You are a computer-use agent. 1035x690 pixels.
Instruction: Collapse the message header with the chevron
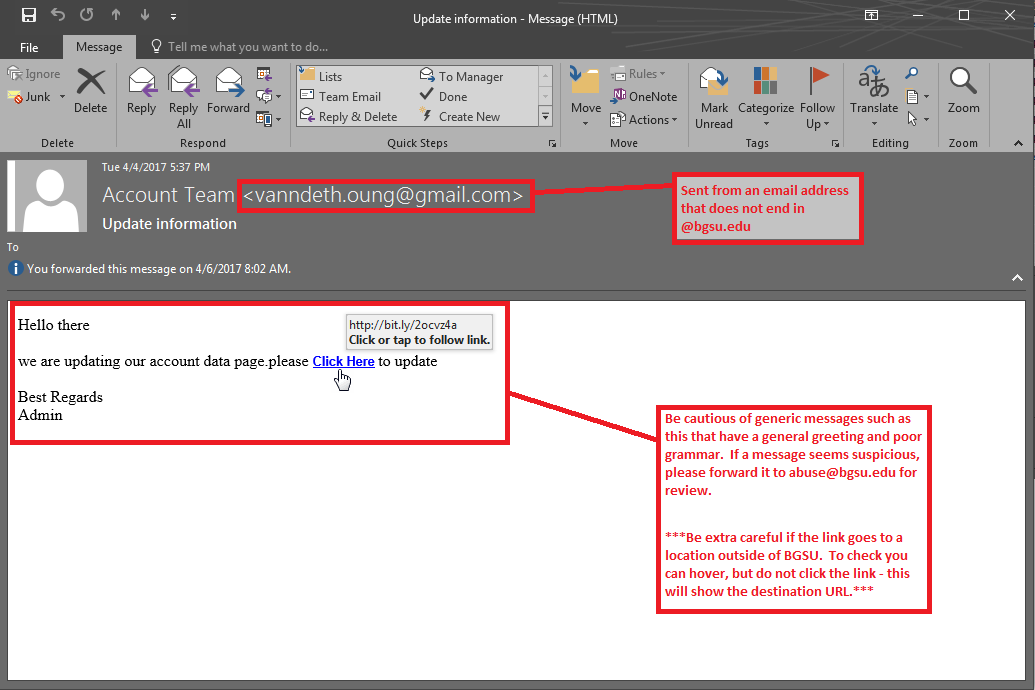point(1018,277)
